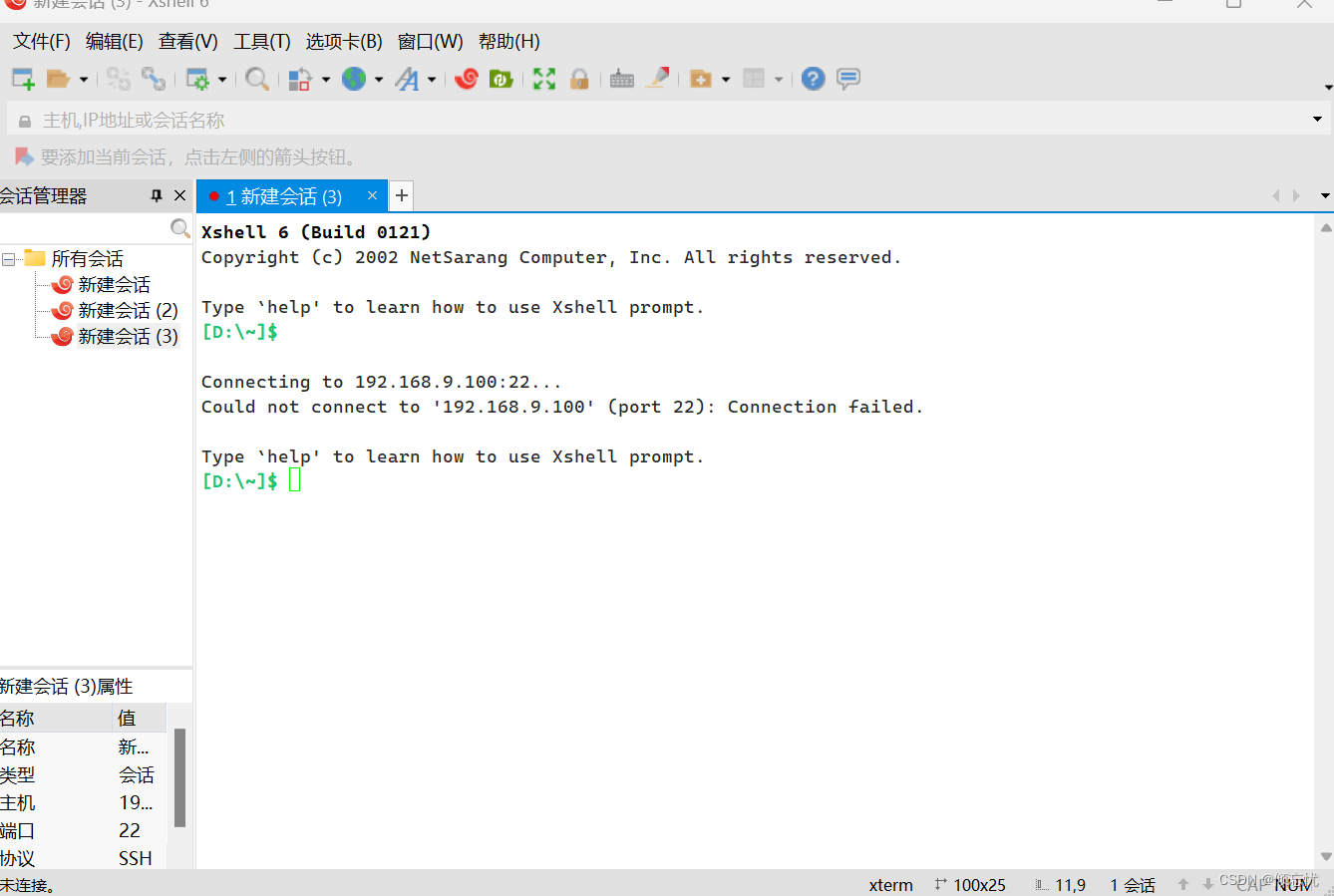Click the grayed Disconnect icon
Image resolution: width=1334 pixels, height=896 pixels.
[119, 79]
